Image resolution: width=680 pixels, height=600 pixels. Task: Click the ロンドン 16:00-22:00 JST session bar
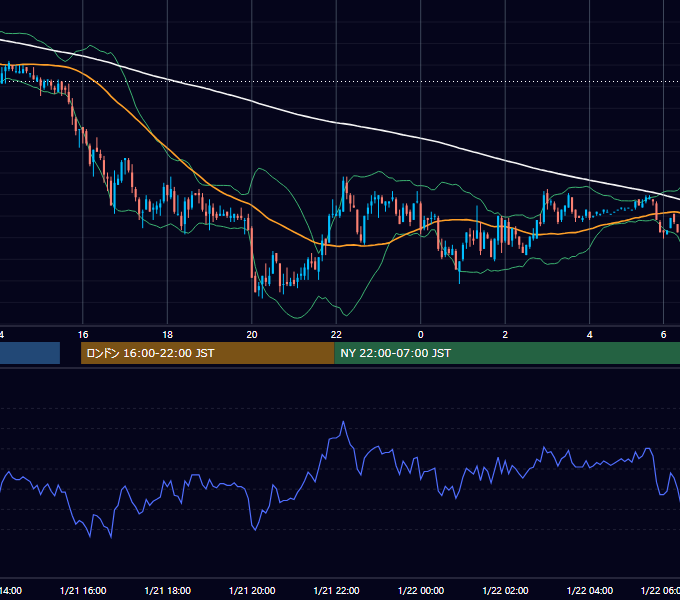click(x=208, y=353)
